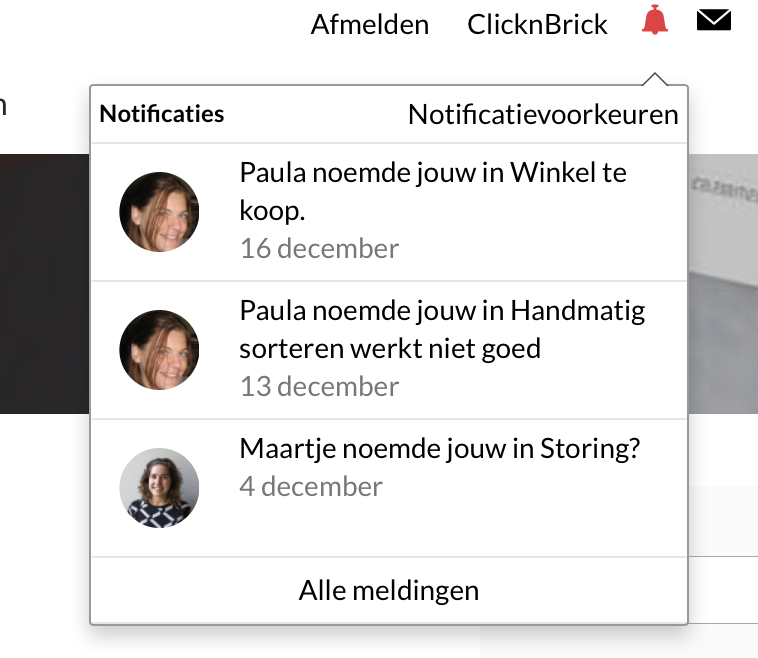Image resolution: width=758 pixels, height=658 pixels.
Task: Click the red notification bell icon
Action: point(655,21)
